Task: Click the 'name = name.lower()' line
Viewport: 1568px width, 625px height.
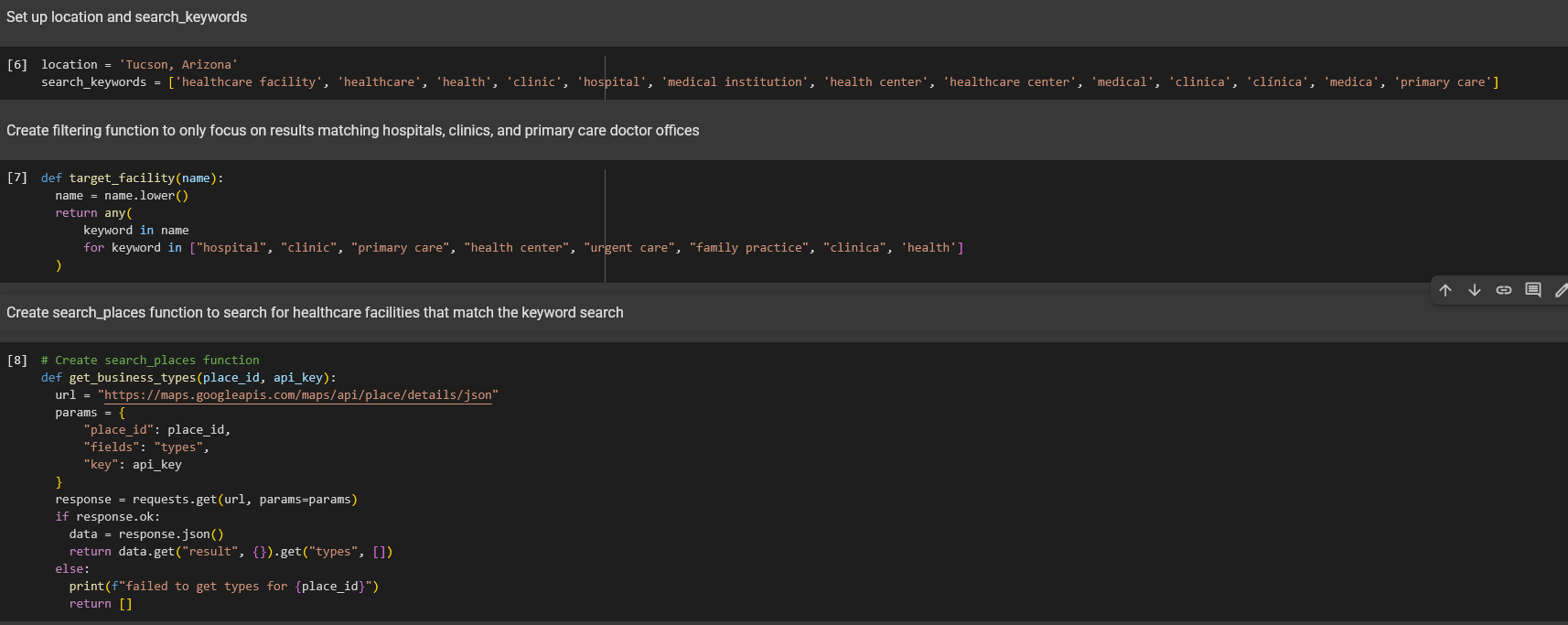Action: [122, 196]
